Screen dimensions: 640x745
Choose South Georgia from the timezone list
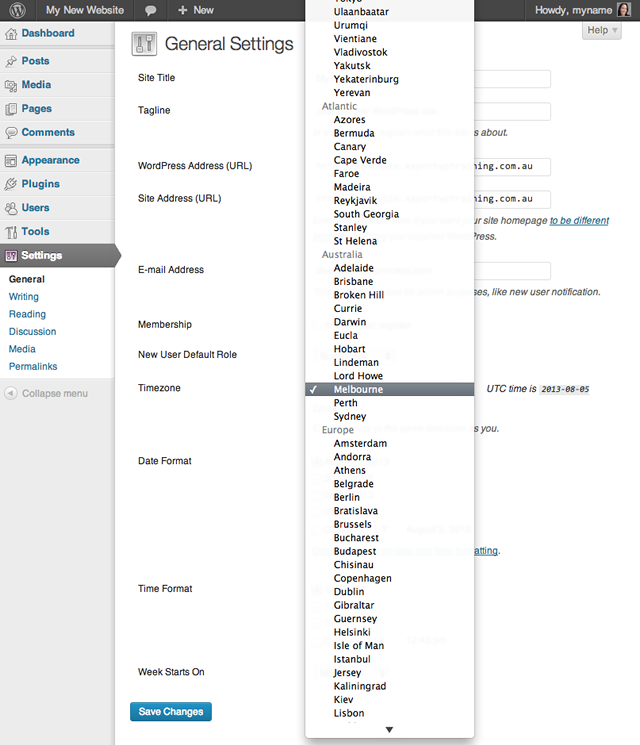[x=390, y=214]
